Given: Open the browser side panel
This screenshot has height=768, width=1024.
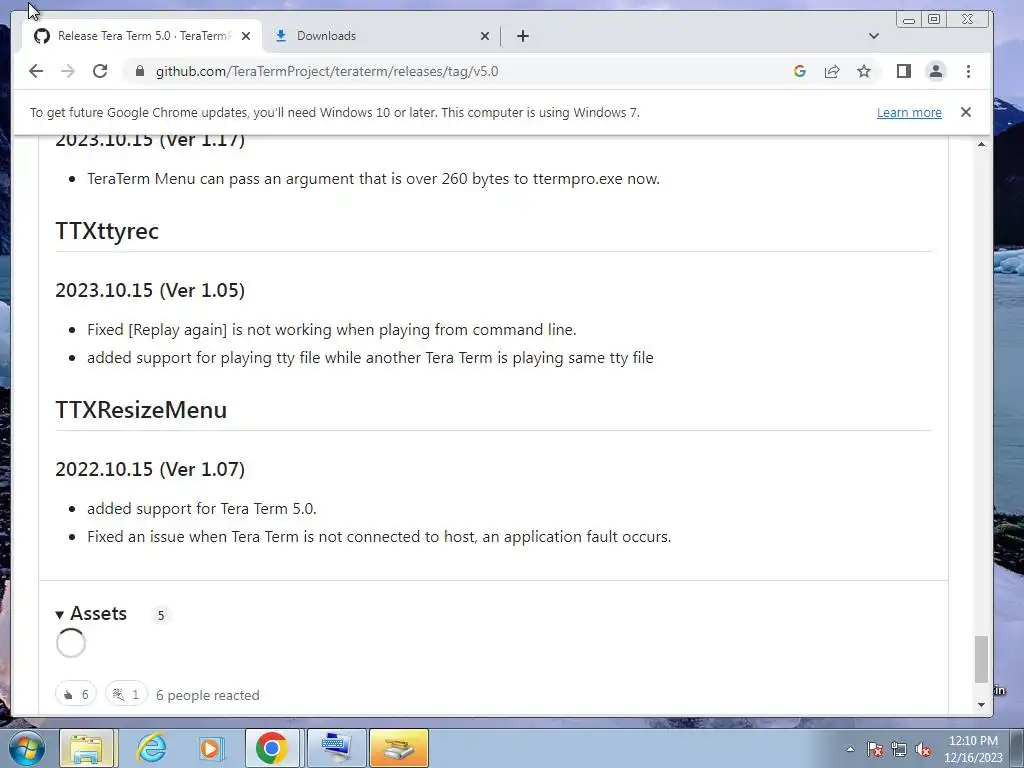Looking at the screenshot, I should pos(904,71).
